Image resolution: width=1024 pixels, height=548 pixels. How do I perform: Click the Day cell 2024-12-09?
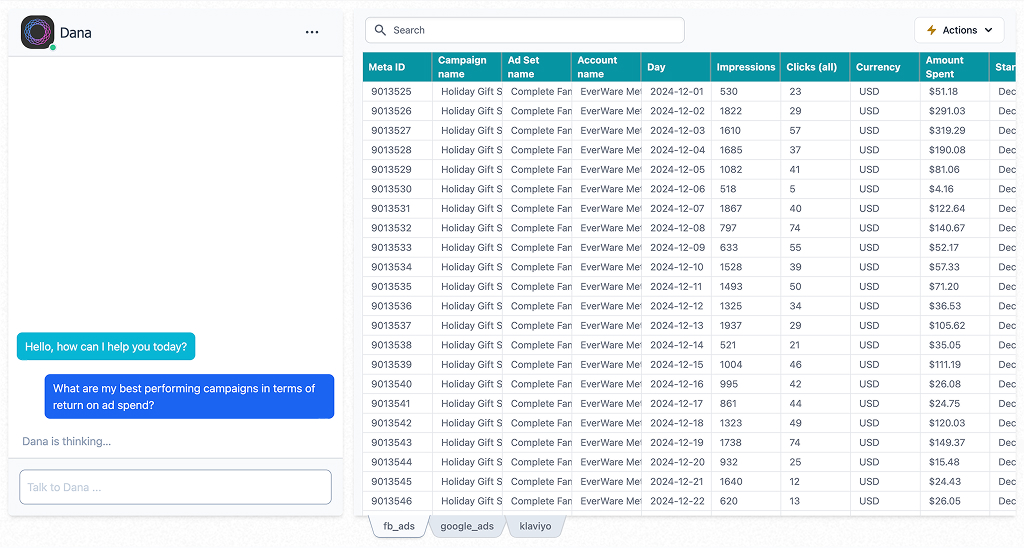(x=676, y=248)
